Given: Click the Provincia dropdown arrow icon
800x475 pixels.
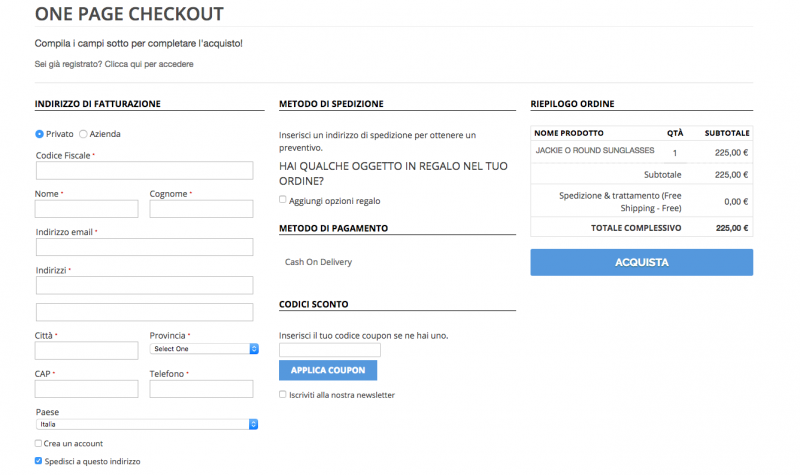Looking at the screenshot, I should (254, 348).
